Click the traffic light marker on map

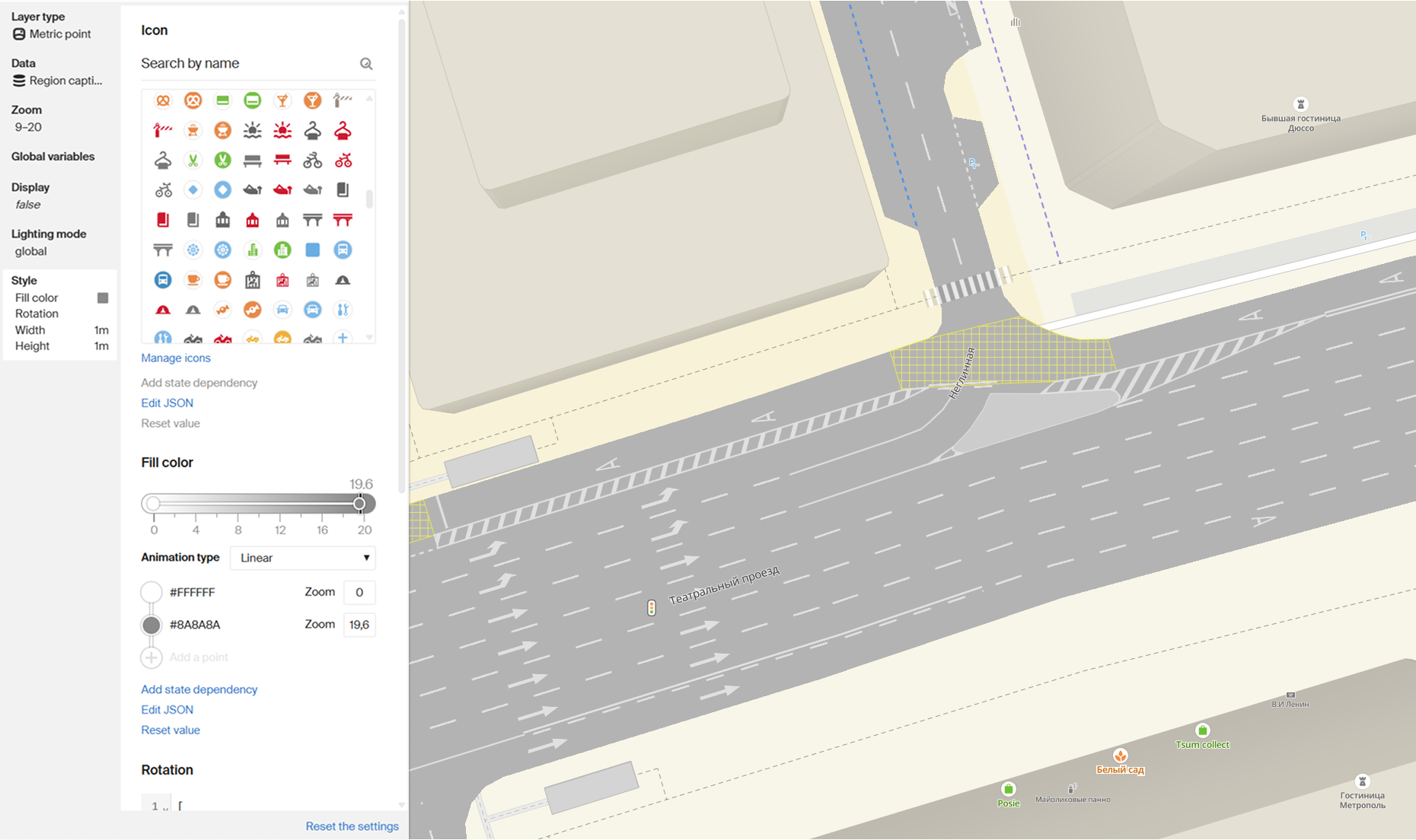point(652,607)
